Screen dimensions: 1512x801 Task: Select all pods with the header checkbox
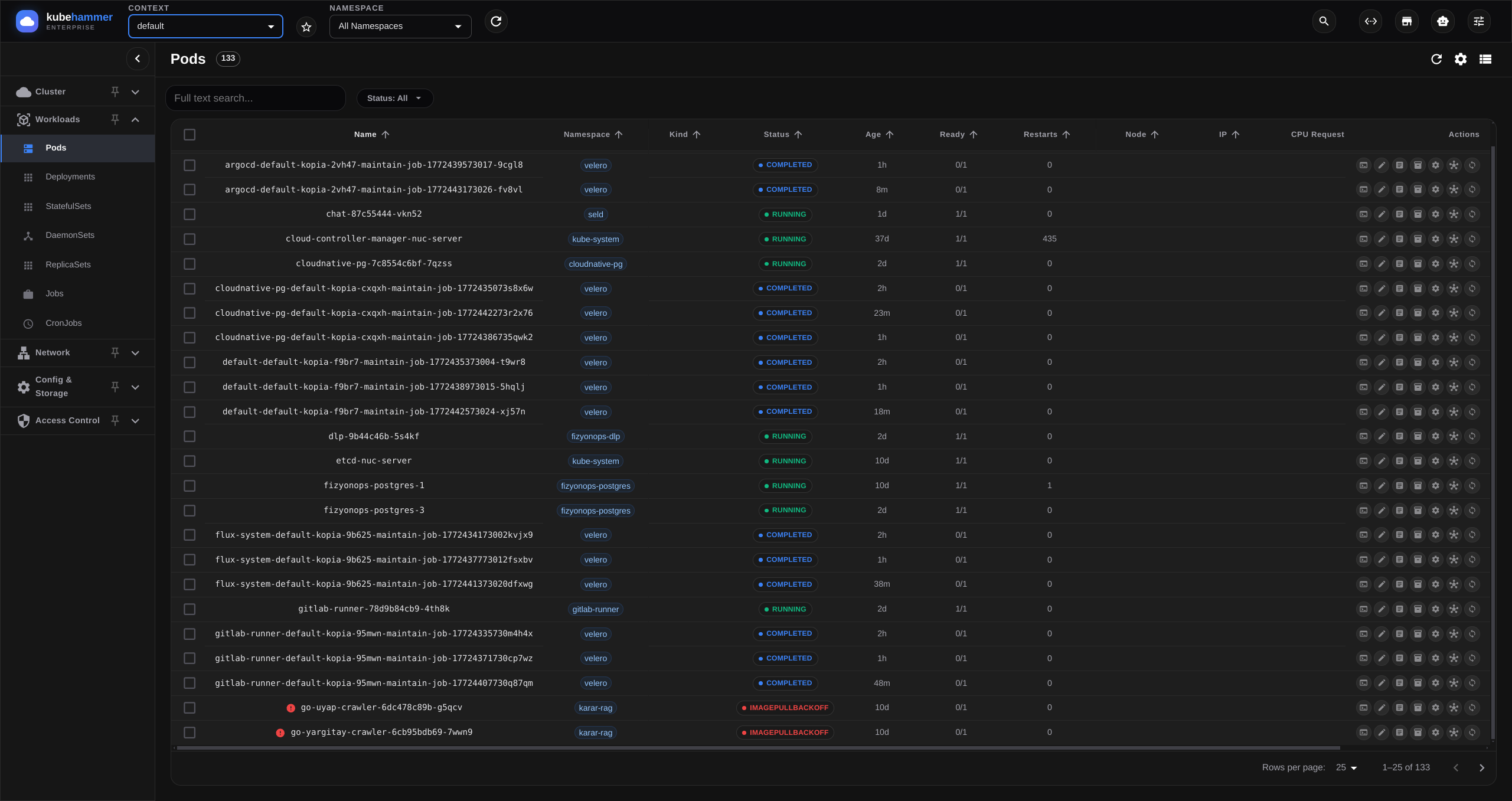tap(190, 135)
